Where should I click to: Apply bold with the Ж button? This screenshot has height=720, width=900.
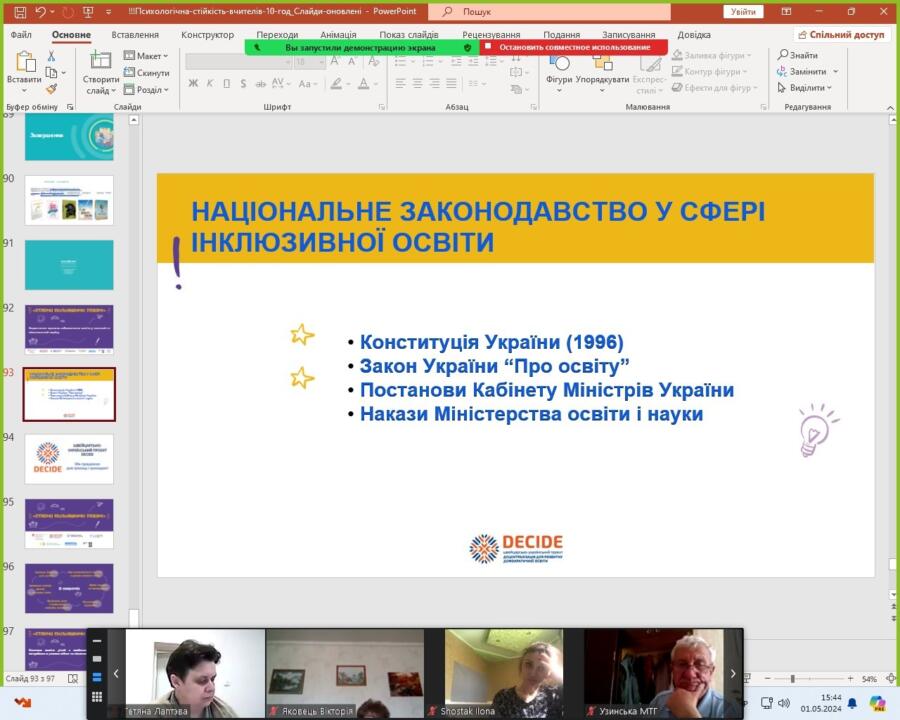[193, 84]
